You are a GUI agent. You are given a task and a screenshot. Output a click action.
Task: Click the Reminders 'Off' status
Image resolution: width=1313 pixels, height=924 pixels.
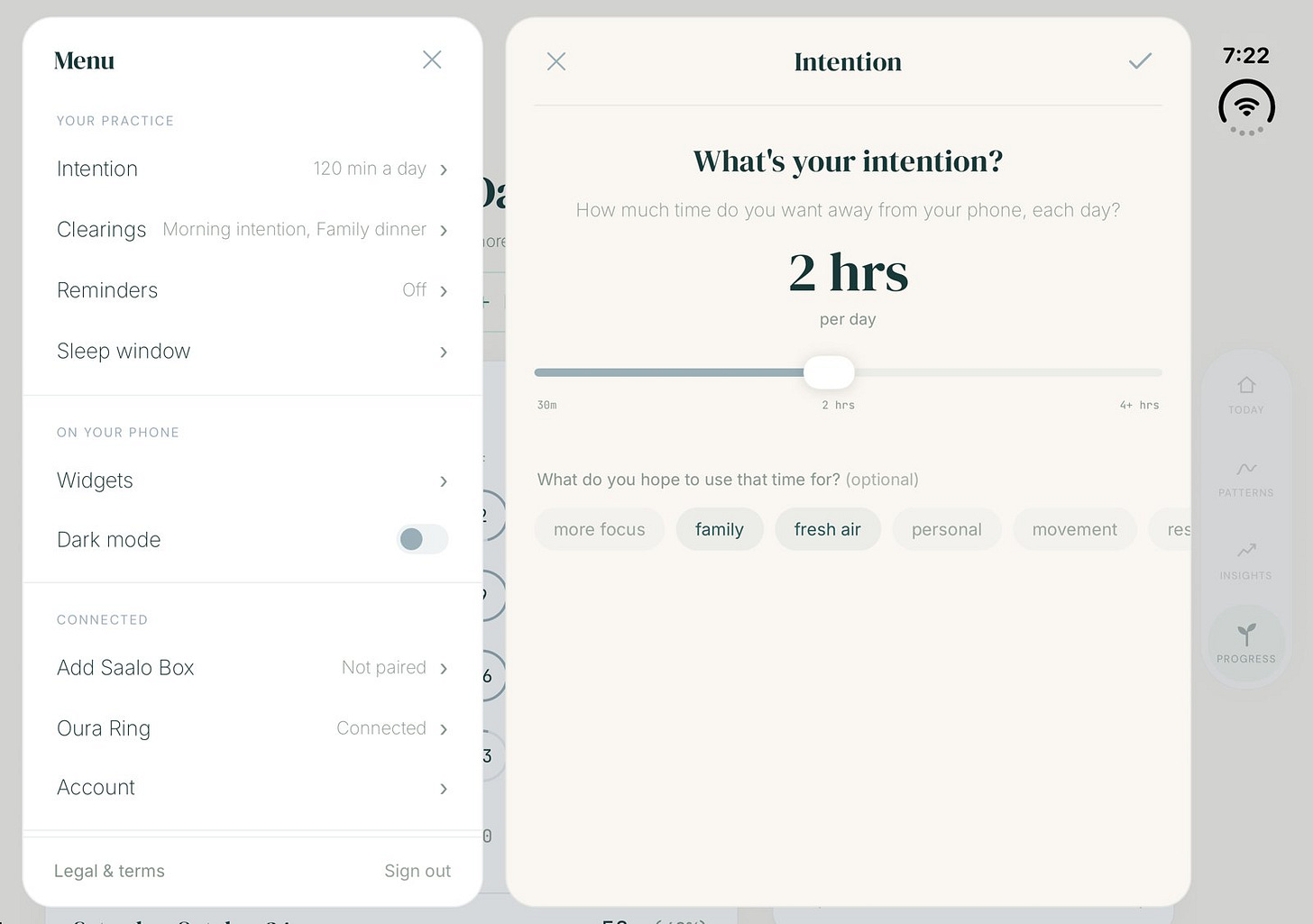414,289
